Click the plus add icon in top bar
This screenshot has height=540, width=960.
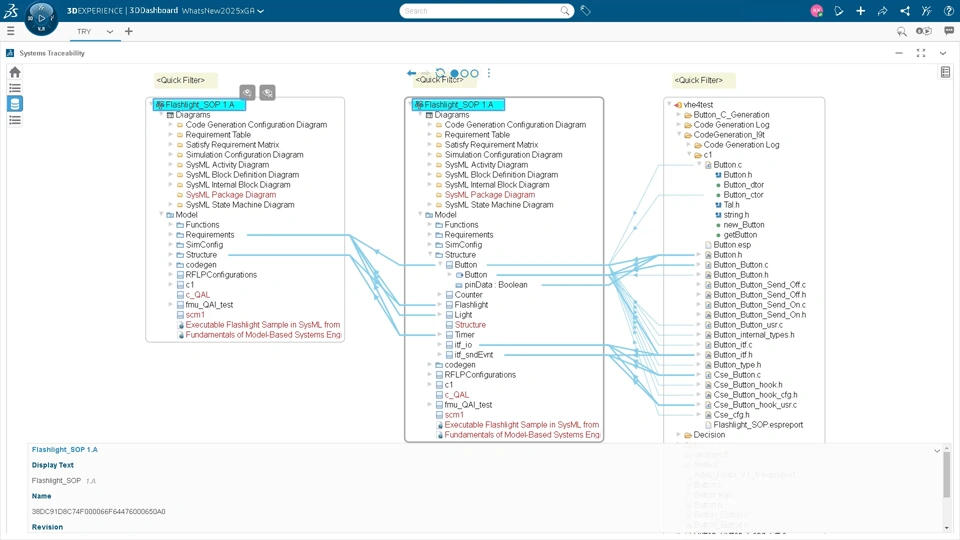[860, 11]
